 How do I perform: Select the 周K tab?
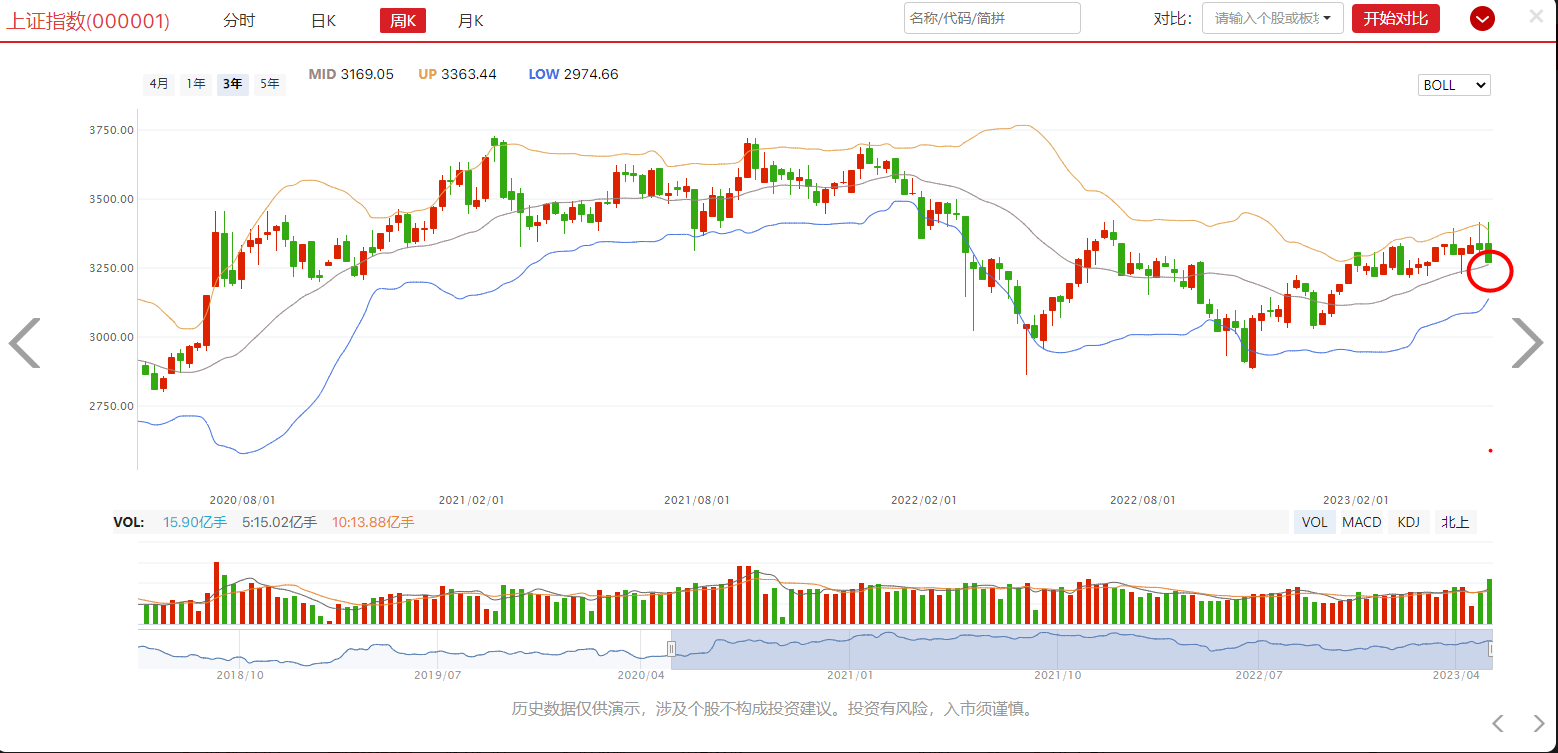403,20
